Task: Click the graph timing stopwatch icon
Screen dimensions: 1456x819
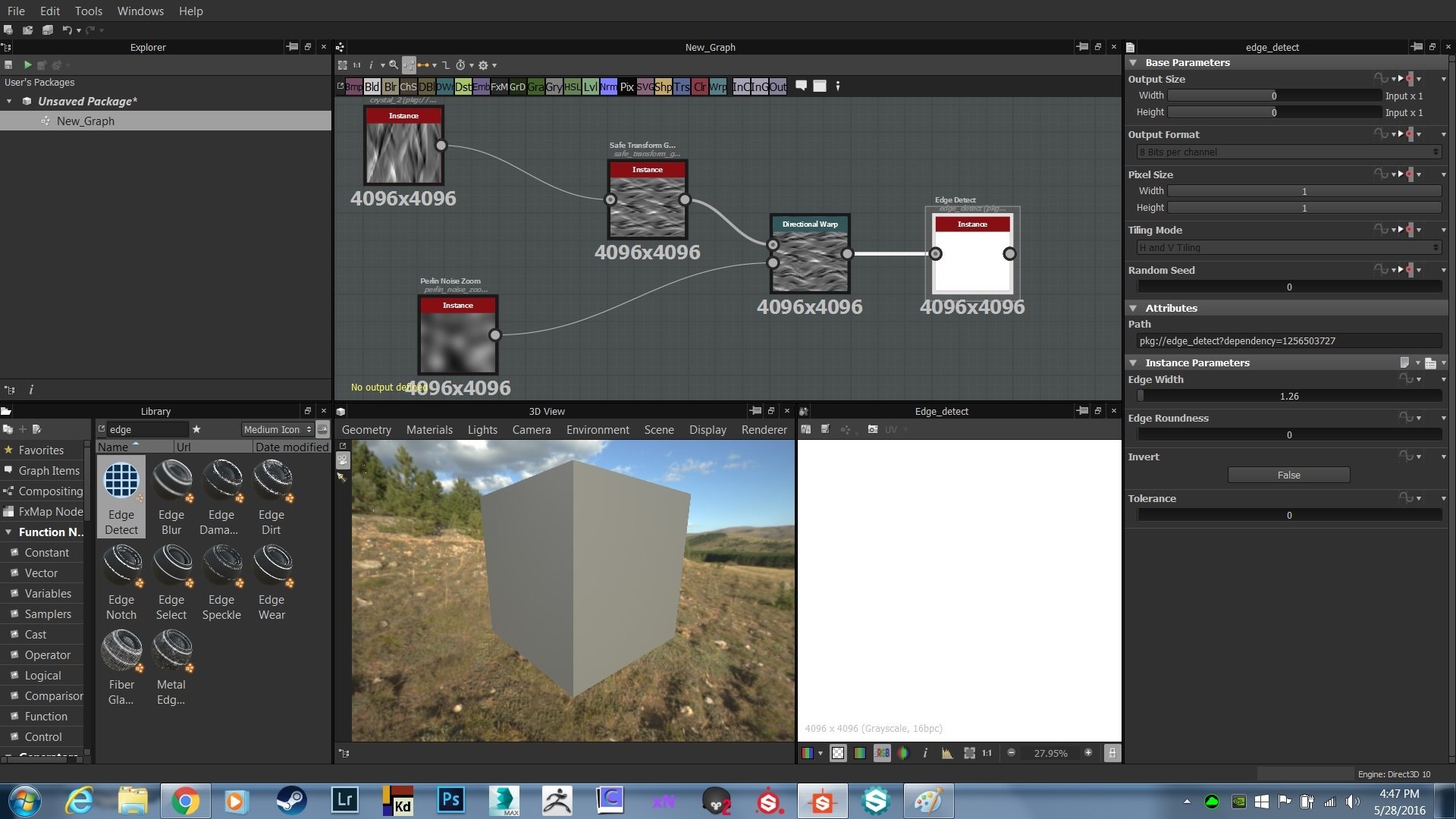Action: point(460,65)
